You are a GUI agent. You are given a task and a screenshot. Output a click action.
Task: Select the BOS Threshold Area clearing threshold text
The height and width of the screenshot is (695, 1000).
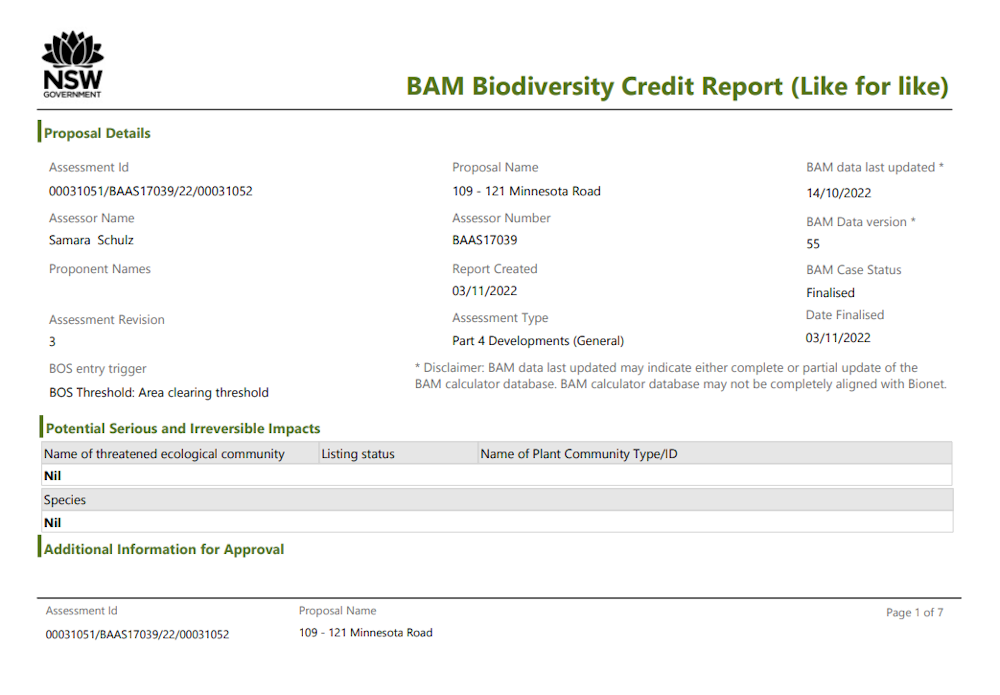(x=158, y=392)
